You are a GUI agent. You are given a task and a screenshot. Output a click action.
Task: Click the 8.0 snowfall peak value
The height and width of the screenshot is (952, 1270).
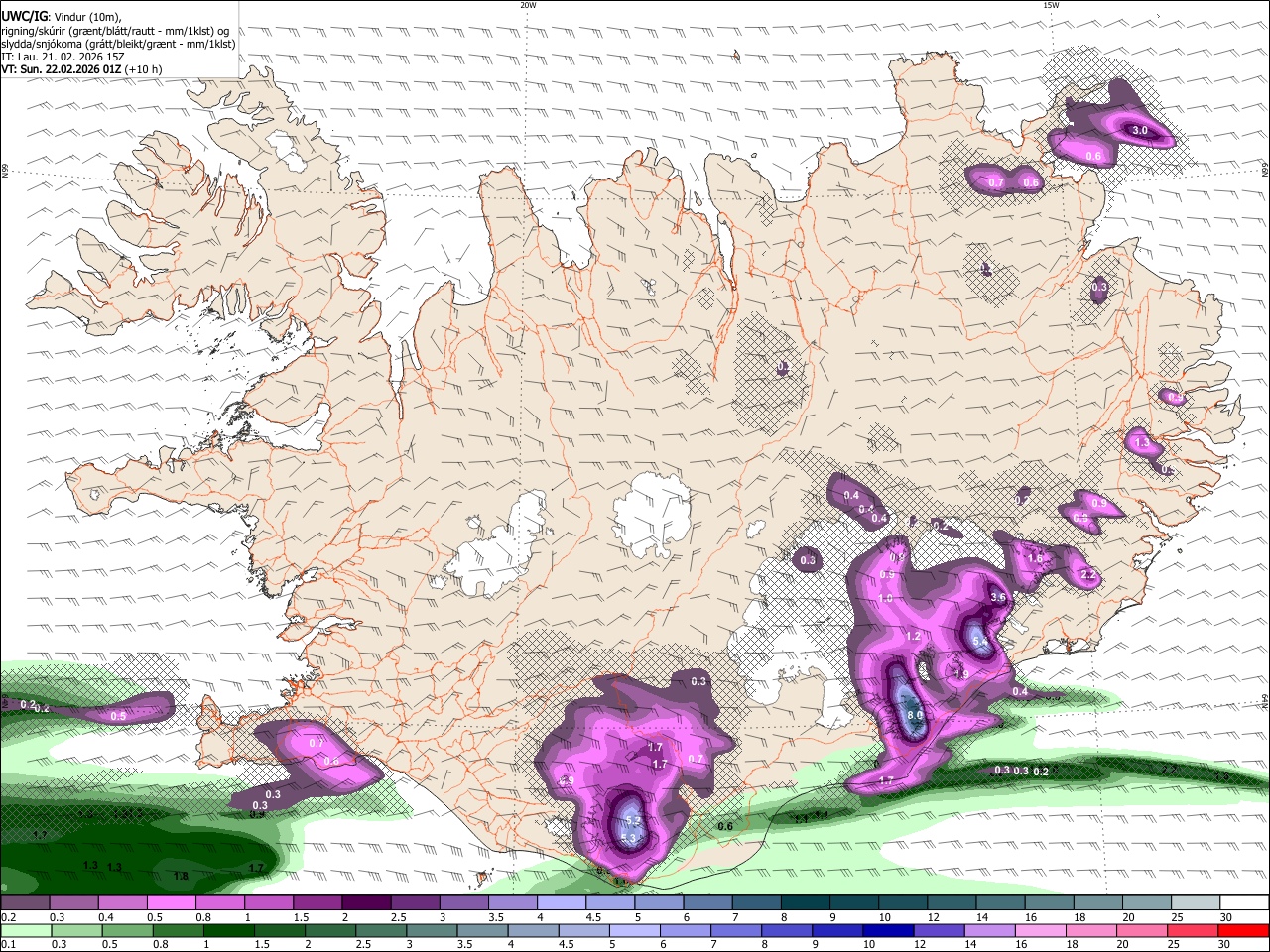click(915, 715)
